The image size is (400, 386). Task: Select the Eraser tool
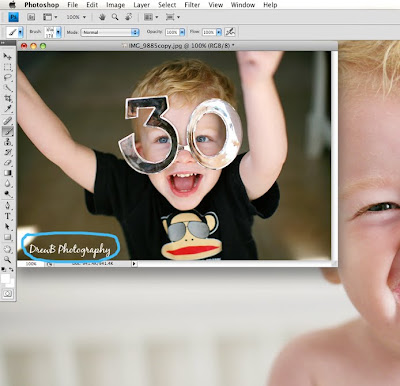7,163
